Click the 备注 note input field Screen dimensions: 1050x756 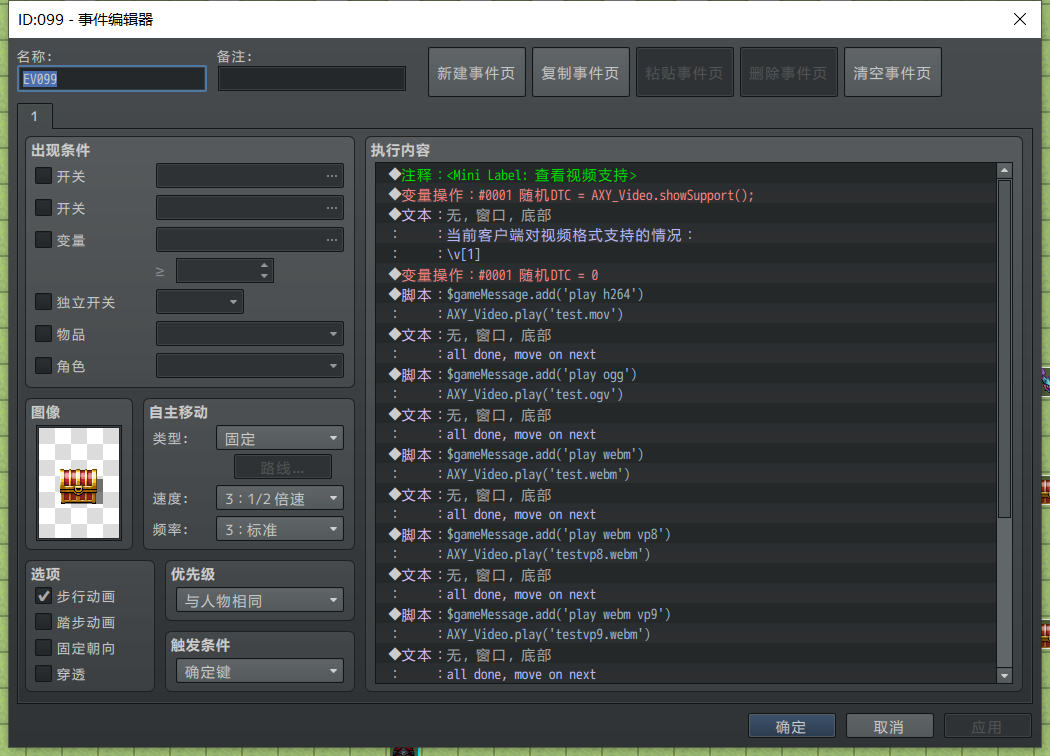[x=311, y=79]
